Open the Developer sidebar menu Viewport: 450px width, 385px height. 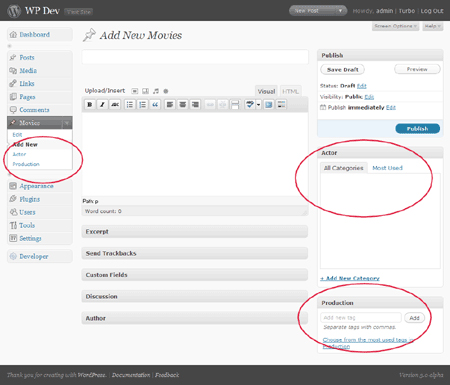click(x=34, y=256)
